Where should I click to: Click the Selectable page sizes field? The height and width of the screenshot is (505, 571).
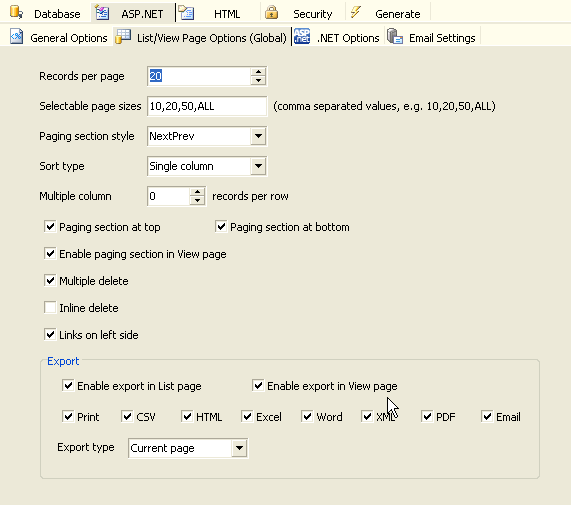pyautogui.click(x=207, y=106)
